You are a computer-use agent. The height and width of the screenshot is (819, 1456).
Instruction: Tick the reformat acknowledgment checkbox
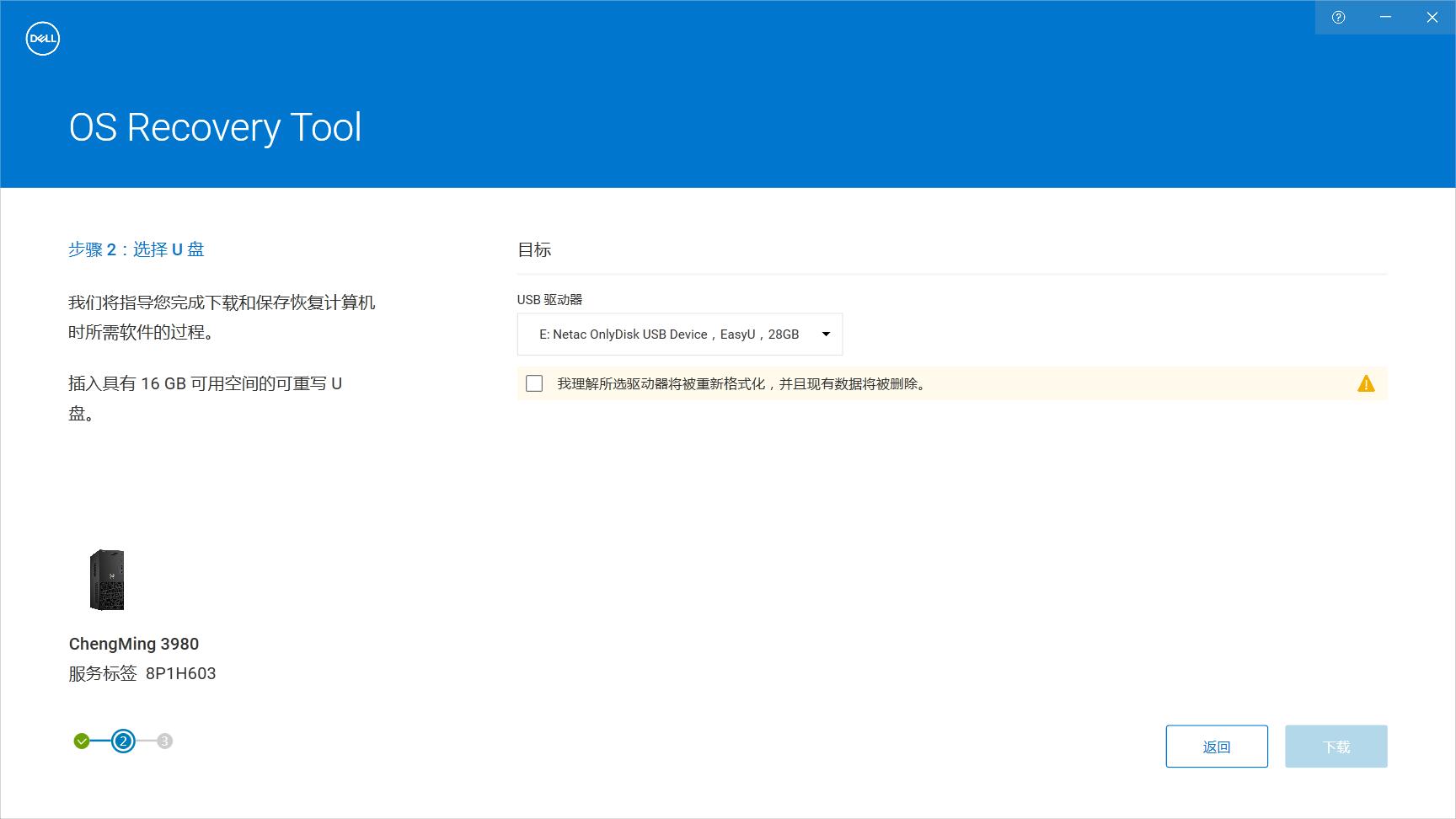pos(534,384)
